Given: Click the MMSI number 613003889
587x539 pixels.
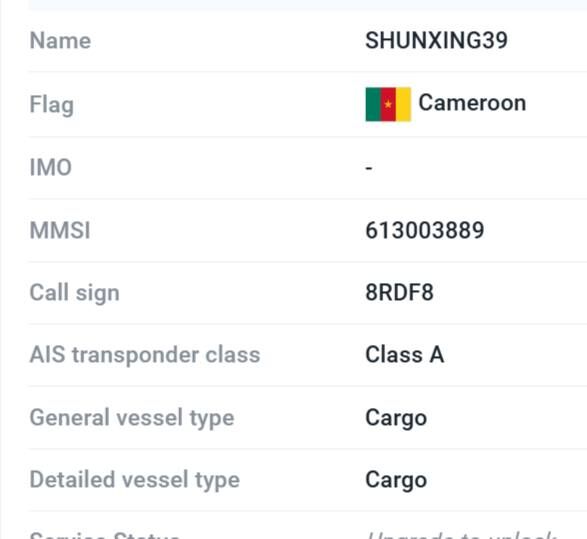Looking at the screenshot, I should pos(425,230).
